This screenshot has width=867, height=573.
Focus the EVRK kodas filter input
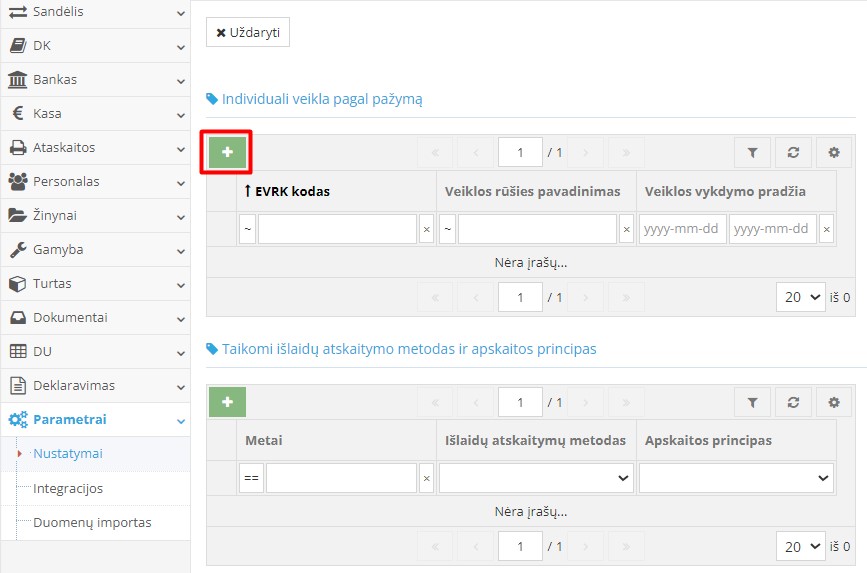(337, 229)
